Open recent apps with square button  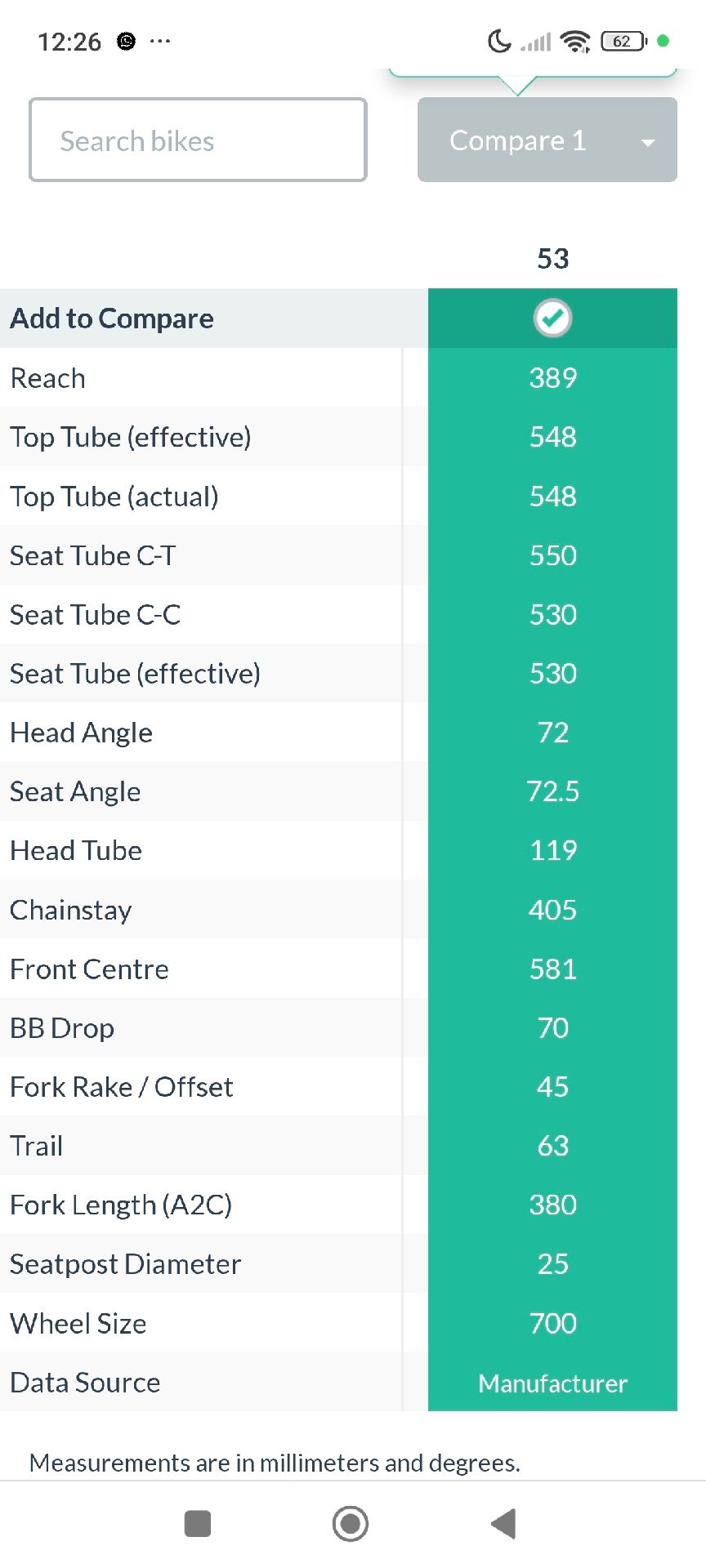(x=198, y=1523)
